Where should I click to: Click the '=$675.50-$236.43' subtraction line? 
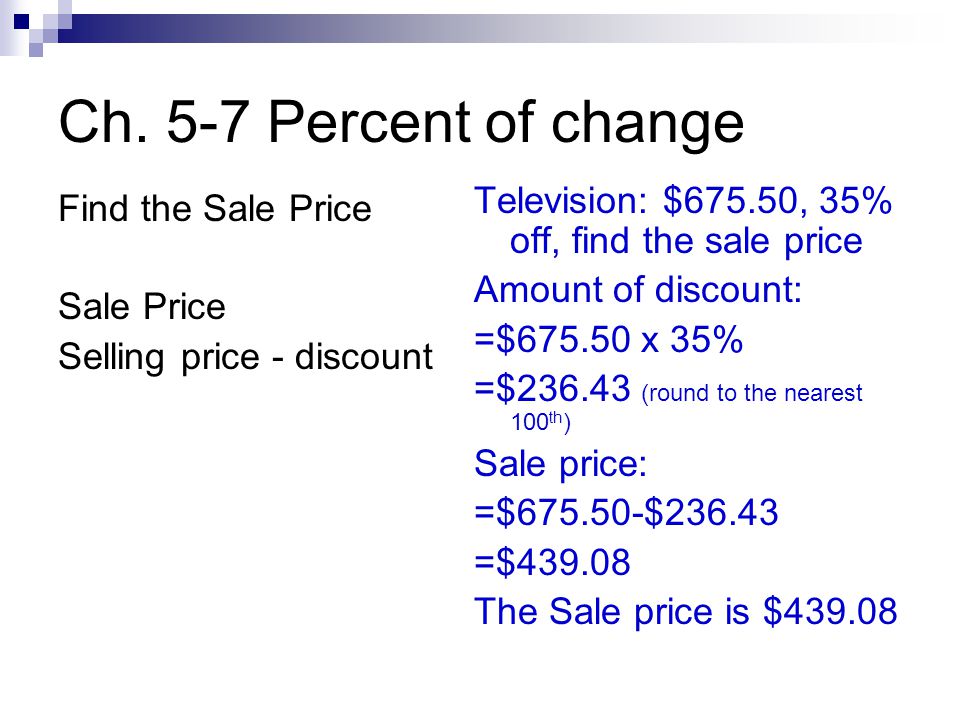pyautogui.click(x=626, y=512)
